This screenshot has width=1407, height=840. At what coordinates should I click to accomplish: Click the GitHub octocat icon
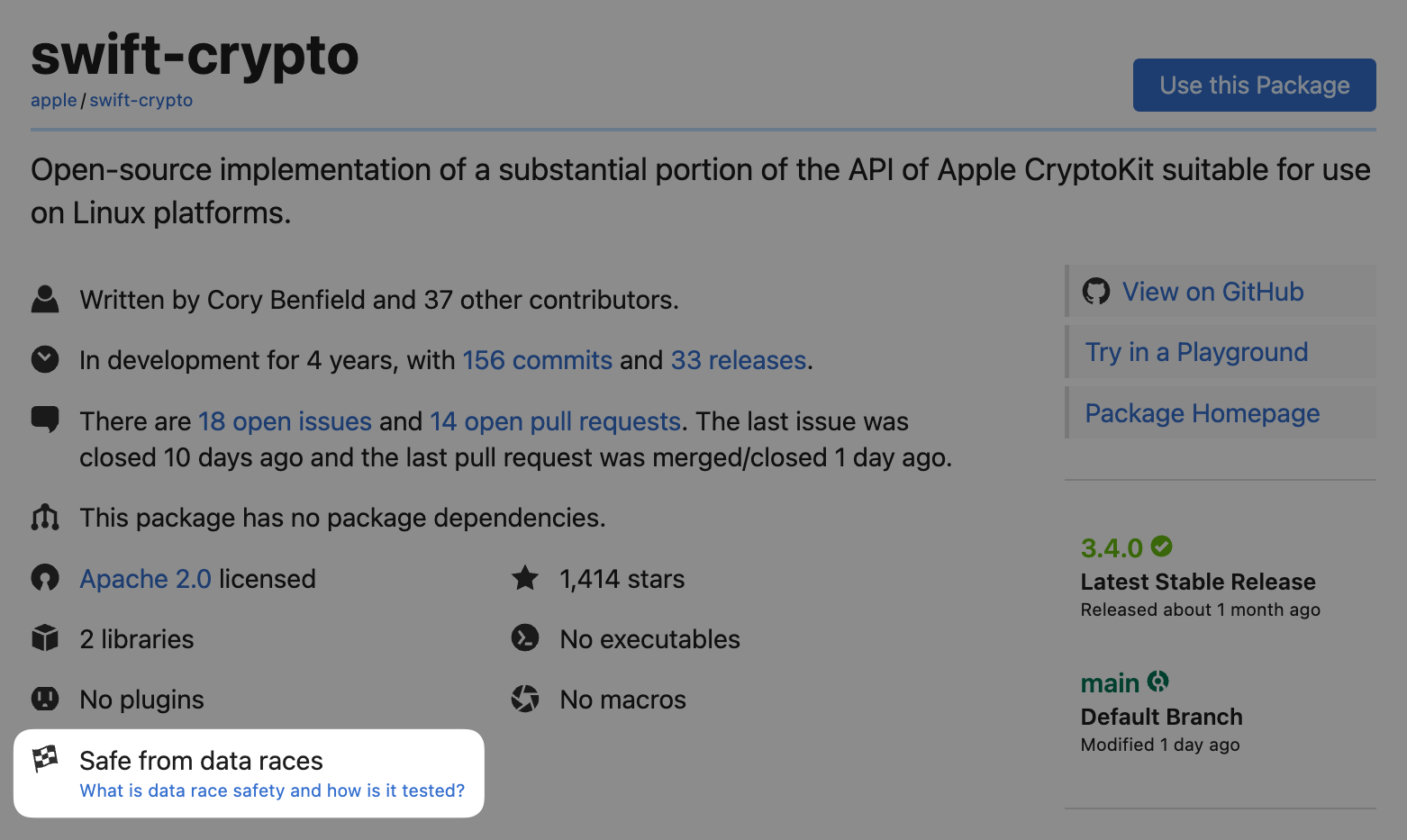coord(1096,291)
